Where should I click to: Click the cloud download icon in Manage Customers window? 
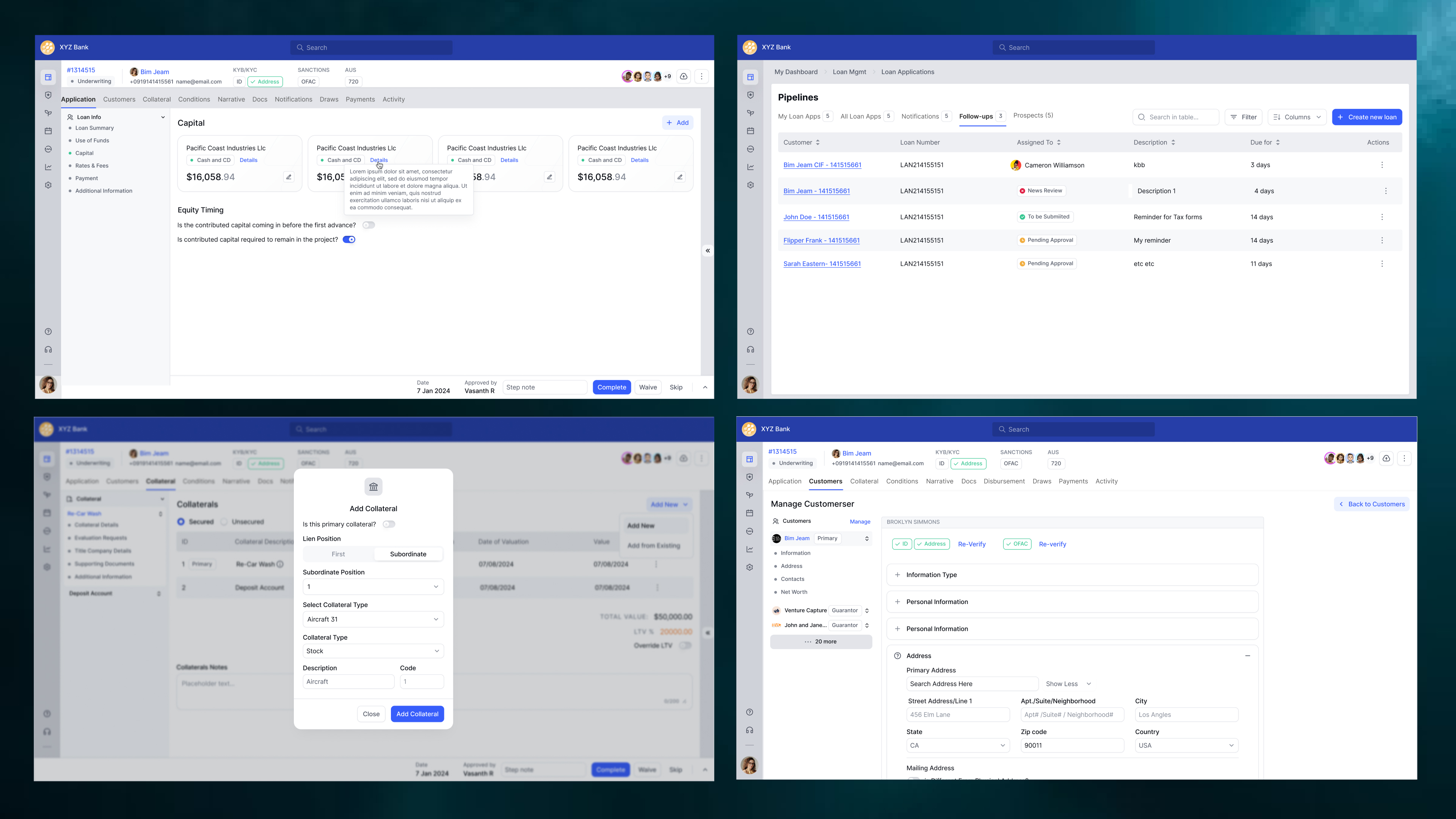[x=1387, y=458]
